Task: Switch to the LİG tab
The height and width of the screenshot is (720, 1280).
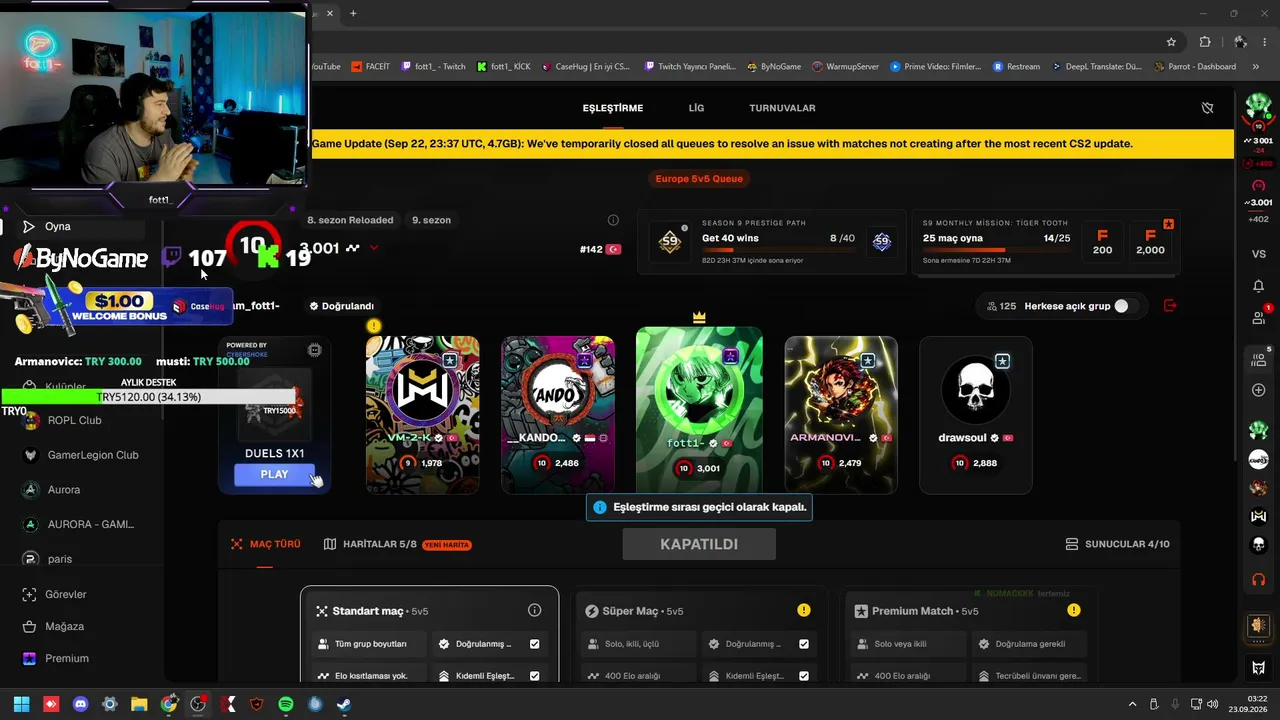Action: click(696, 108)
